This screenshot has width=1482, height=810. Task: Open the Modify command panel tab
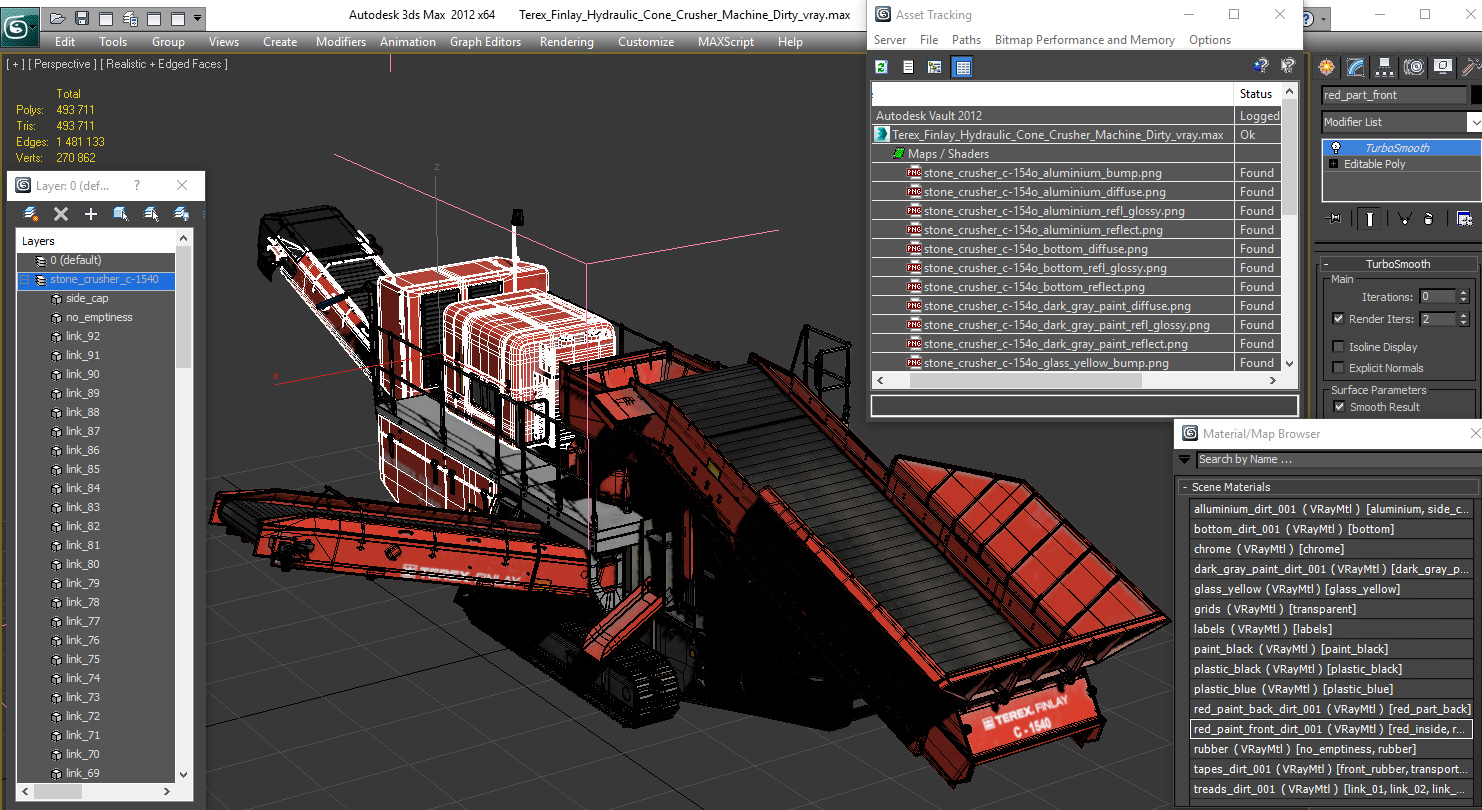(x=1355, y=67)
